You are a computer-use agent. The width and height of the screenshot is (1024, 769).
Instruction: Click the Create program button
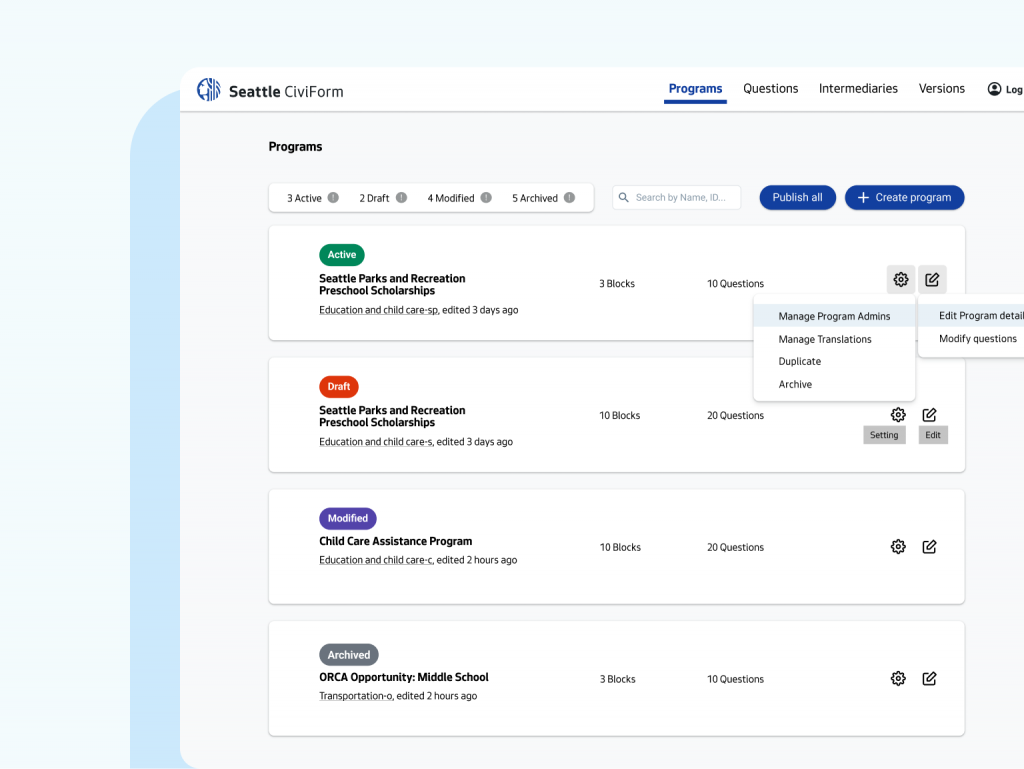coord(904,198)
